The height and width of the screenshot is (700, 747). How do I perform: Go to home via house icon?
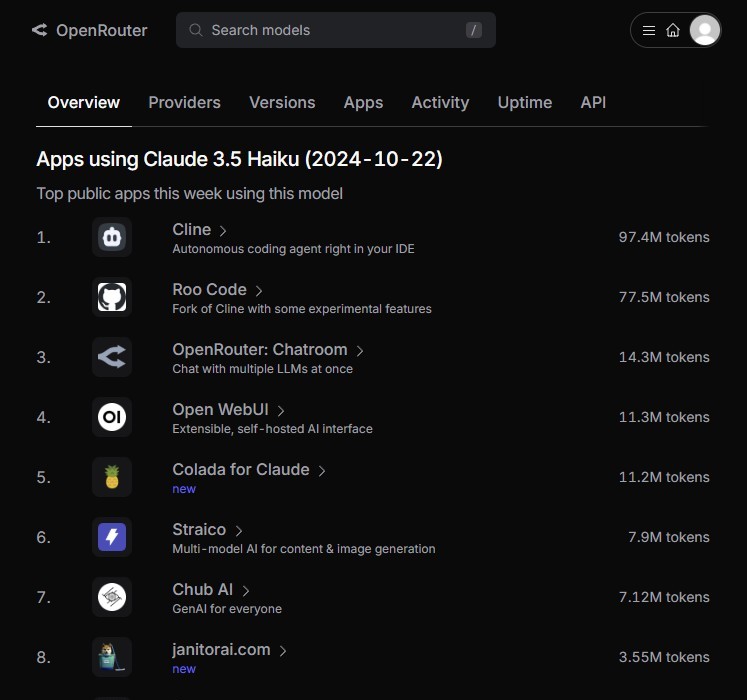(x=673, y=30)
